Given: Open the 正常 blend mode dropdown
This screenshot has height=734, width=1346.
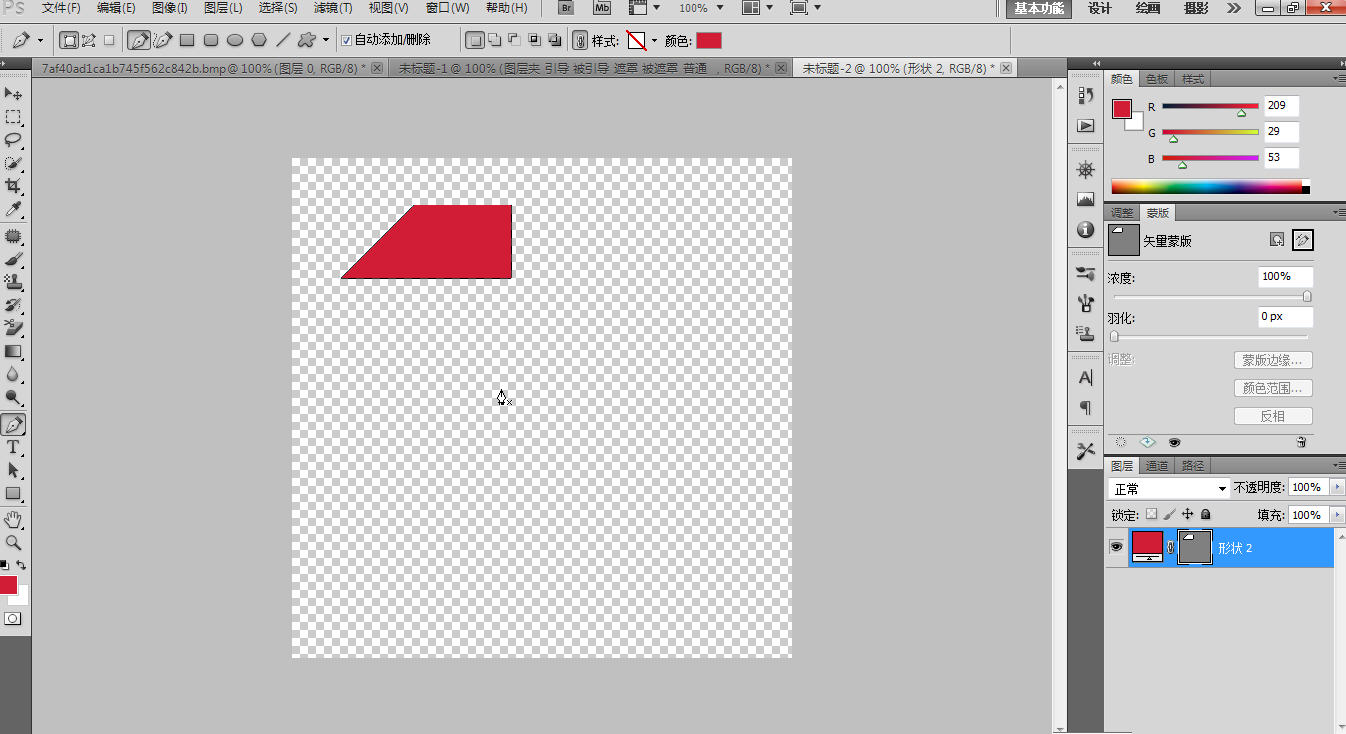Looking at the screenshot, I should pos(1169,489).
